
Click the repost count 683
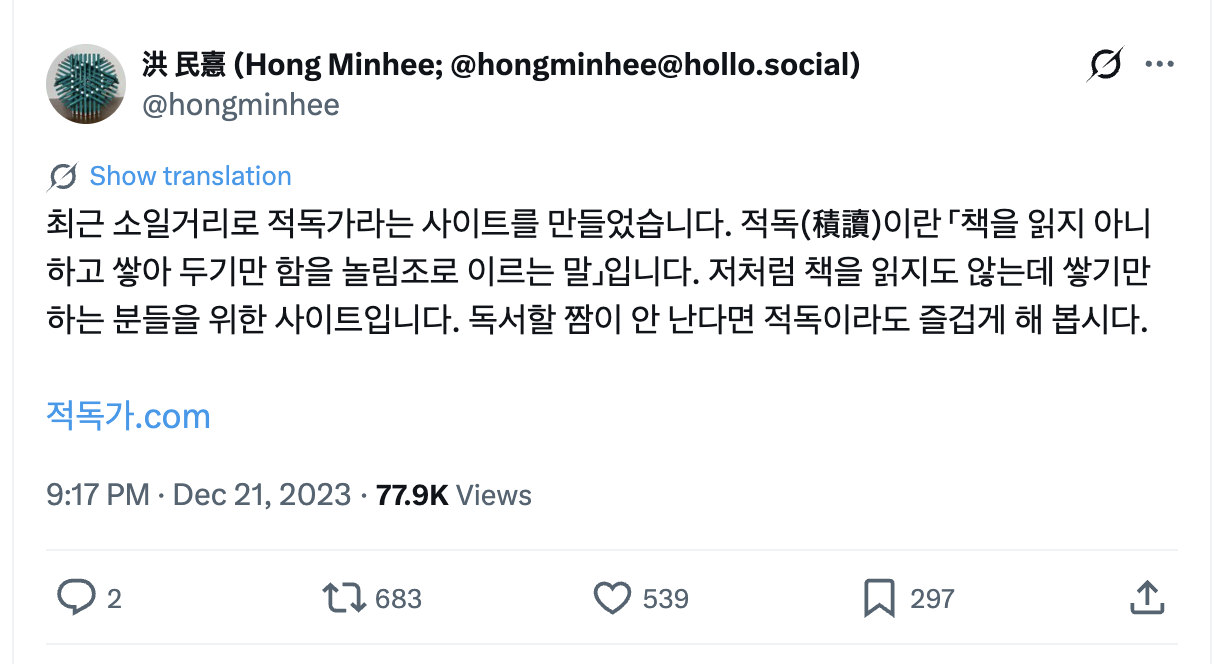[x=398, y=599]
